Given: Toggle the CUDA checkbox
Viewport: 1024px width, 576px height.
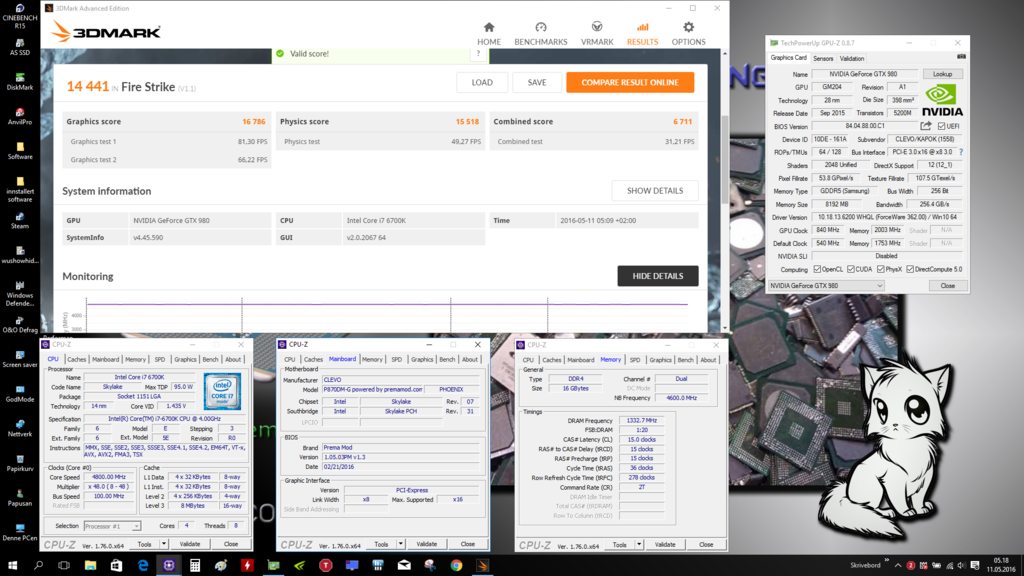Looking at the screenshot, I should click(850, 269).
